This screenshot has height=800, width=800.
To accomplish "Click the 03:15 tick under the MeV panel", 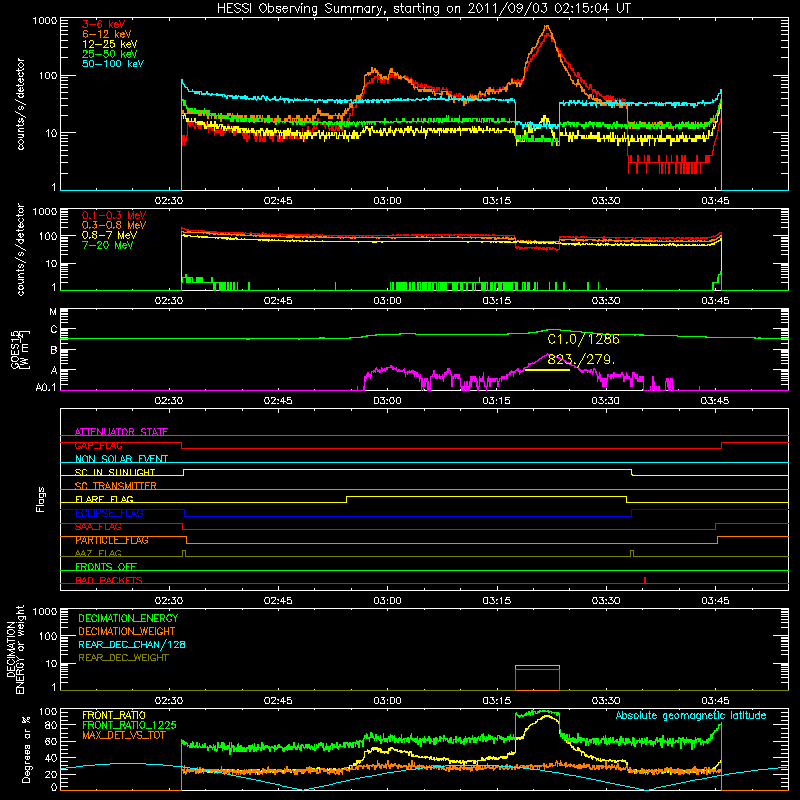I will [x=496, y=301].
